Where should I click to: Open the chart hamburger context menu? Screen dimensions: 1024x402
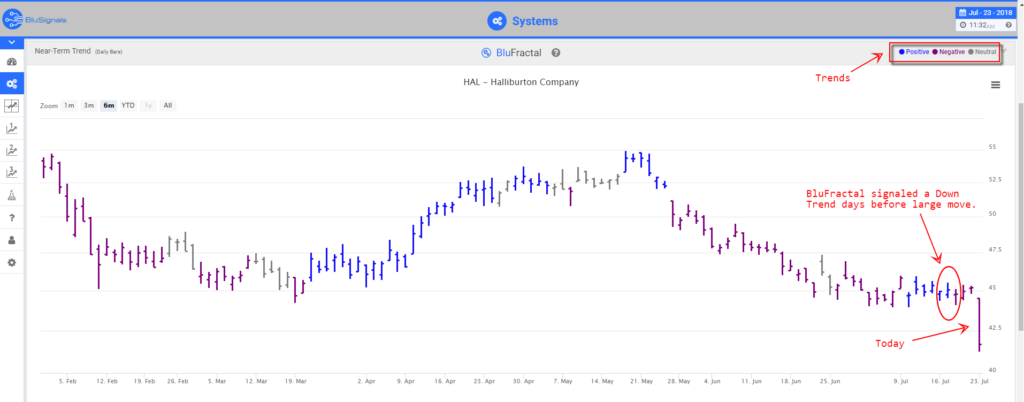pyautogui.click(x=995, y=85)
